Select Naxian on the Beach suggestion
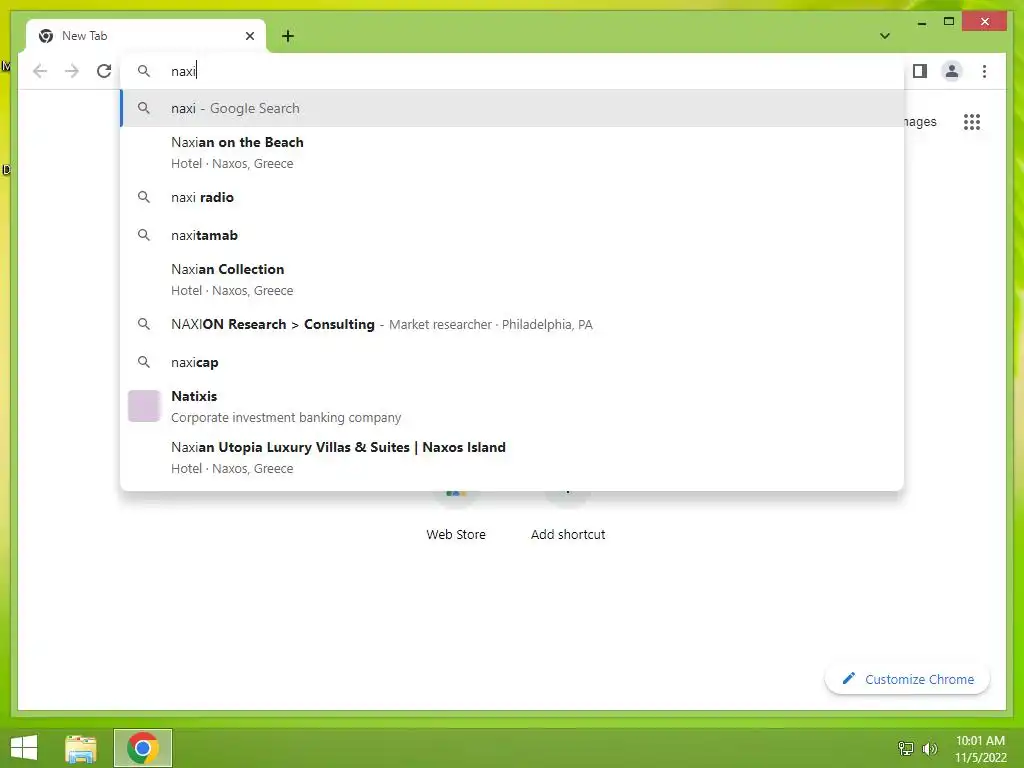Screen dimensions: 1024x768 coord(513,152)
